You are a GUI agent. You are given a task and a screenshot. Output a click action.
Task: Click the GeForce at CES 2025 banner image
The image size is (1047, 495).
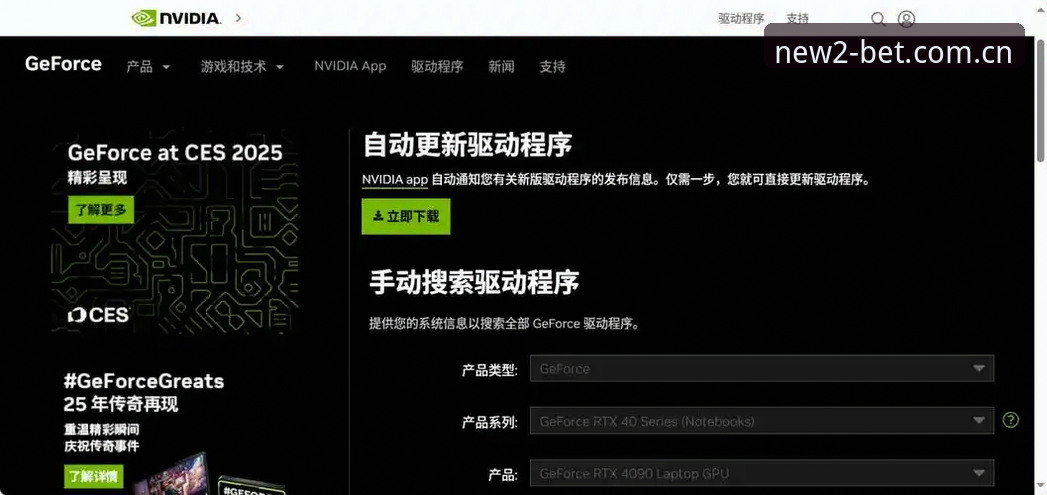coord(175,231)
